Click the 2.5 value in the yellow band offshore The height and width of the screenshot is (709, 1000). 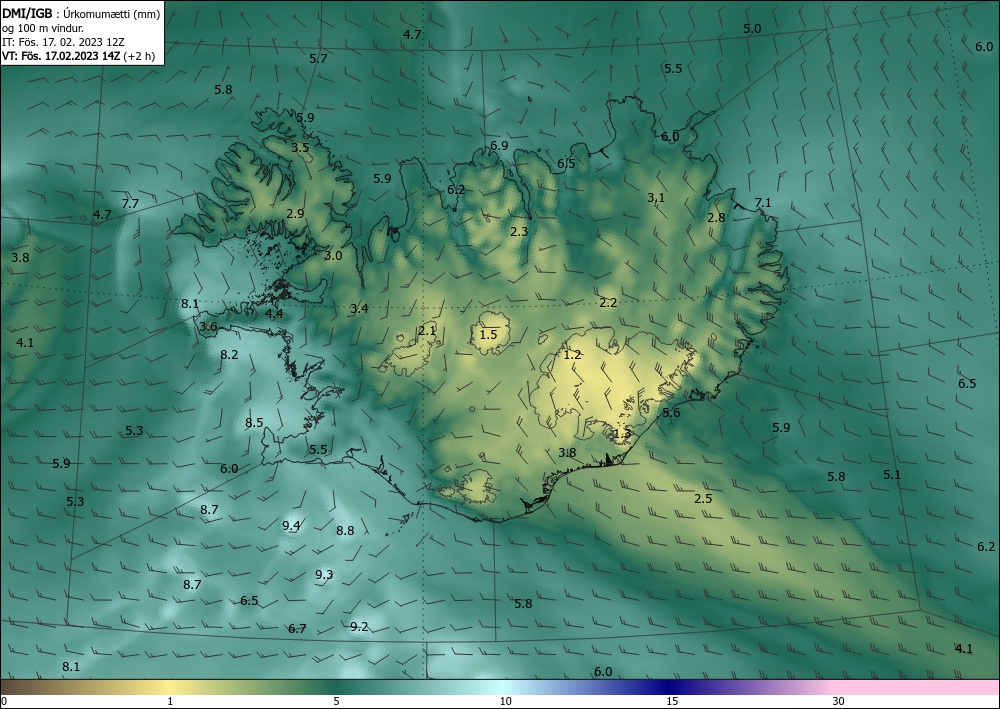tap(703, 499)
